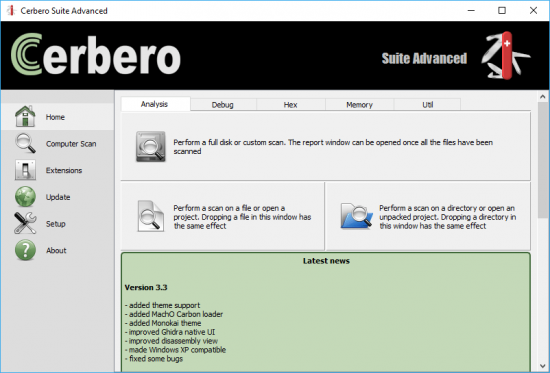
Task: Open the About sidebar label
Action: tap(56, 251)
